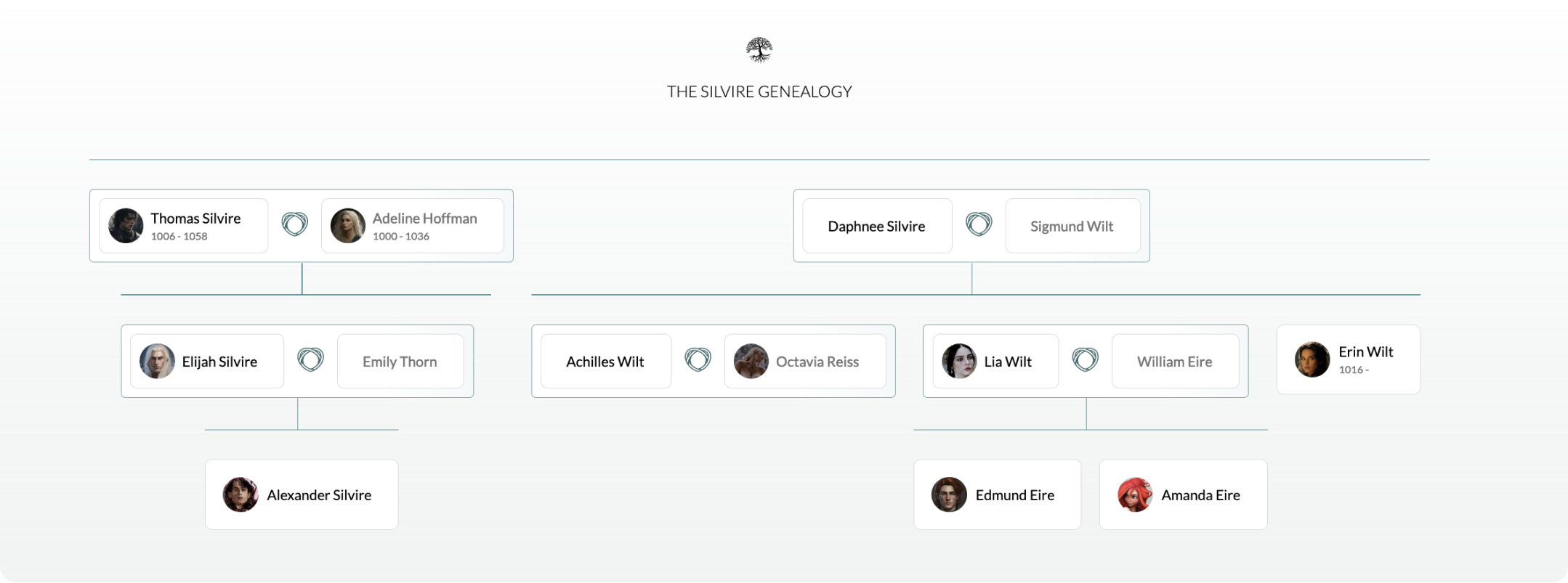This screenshot has width=1568, height=583.
Task: Open the William Eire card
Action: point(1174,362)
